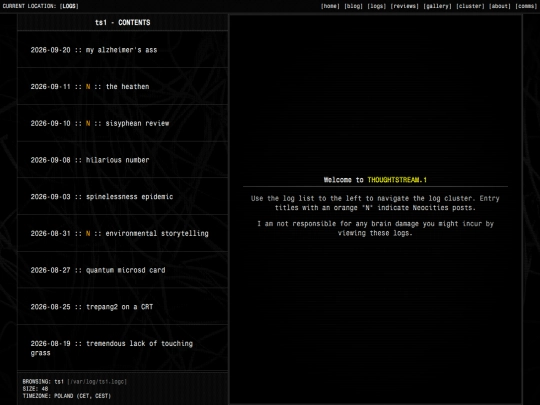540x405 pixels.
Task: Click the orange N beside "sisyphean review"
Action: coord(88,123)
